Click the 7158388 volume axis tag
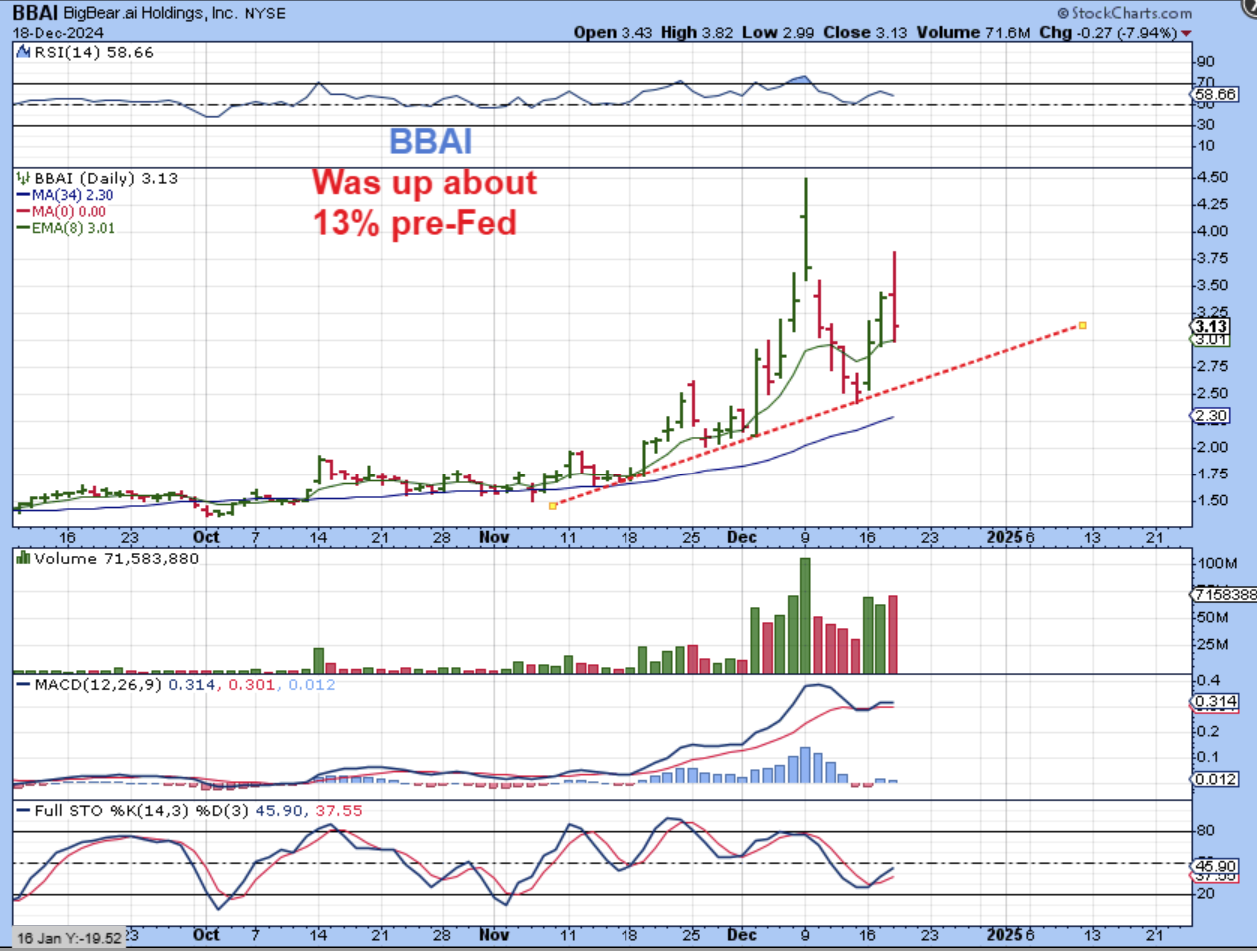Screen dimensions: 1257x951 1223,595
